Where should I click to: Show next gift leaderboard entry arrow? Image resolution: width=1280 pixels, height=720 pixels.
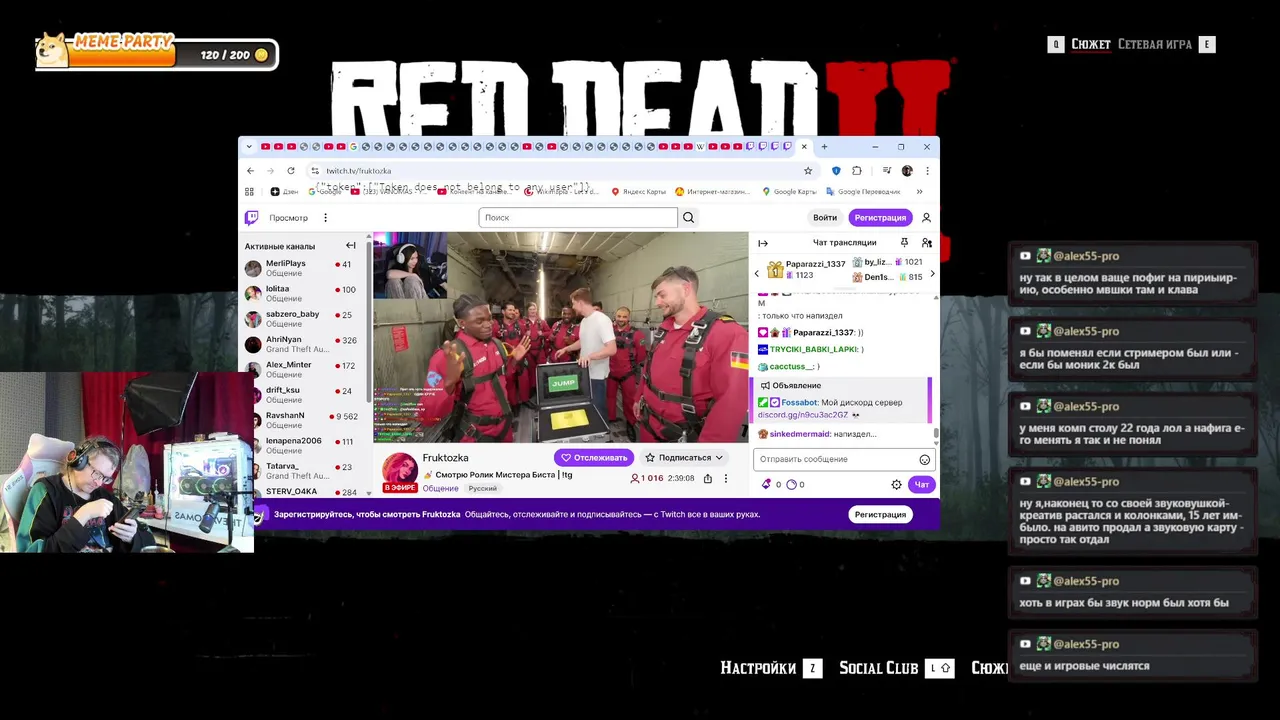pos(932,273)
